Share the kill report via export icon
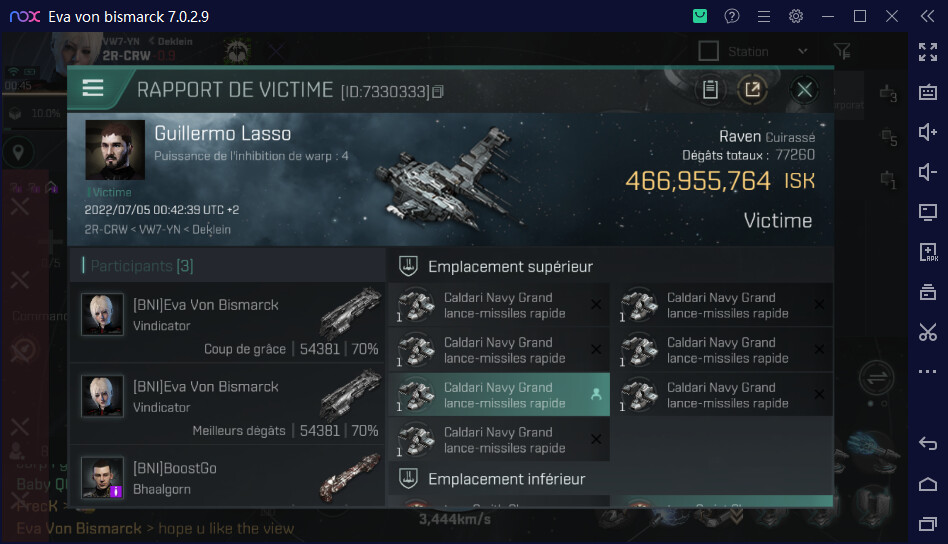Image resolution: width=948 pixels, height=544 pixels. [x=753, y=90]
